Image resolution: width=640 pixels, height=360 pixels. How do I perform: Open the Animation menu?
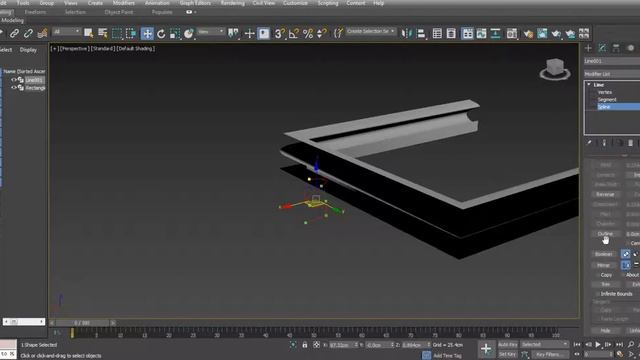click(x=157, y=3)
